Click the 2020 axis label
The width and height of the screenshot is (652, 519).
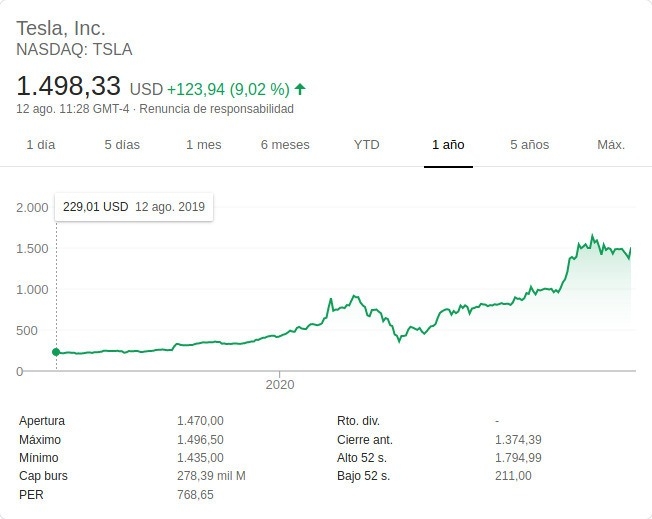(x=280, y=384)
